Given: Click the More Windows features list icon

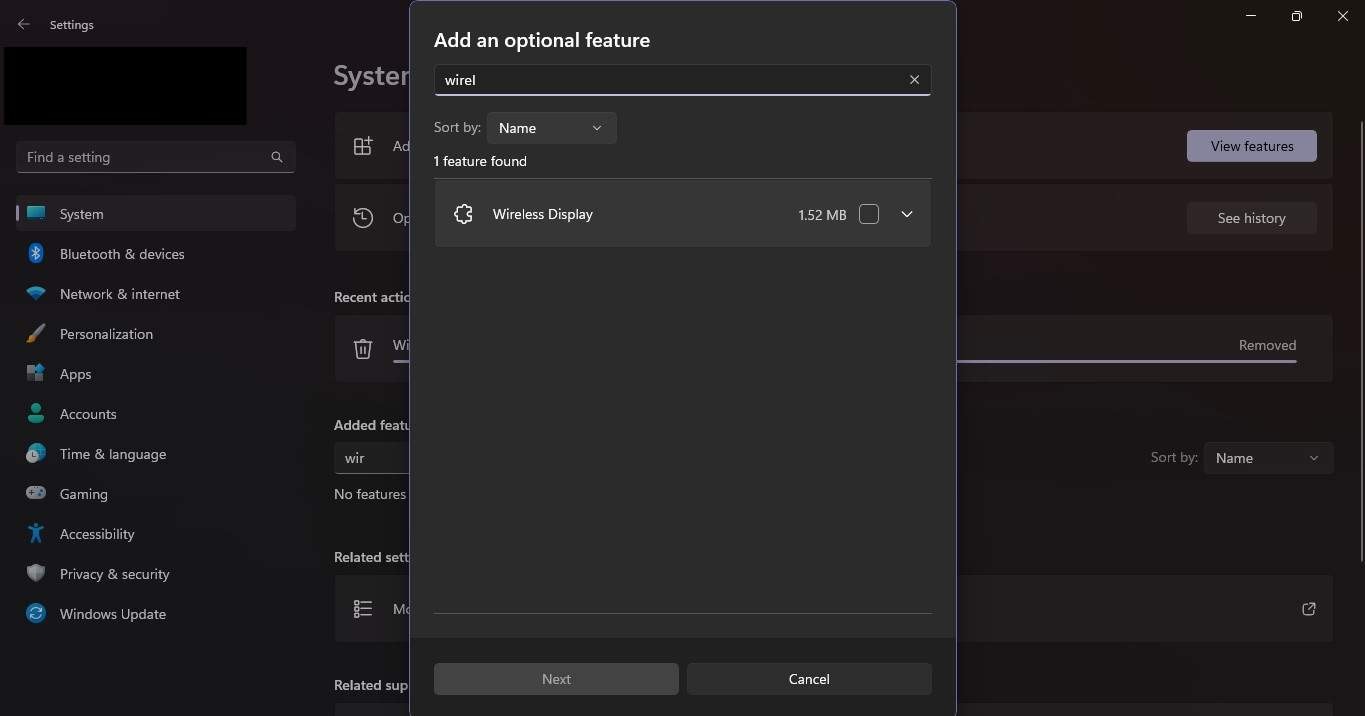Looking at the screenshot, I should [363, 609].
